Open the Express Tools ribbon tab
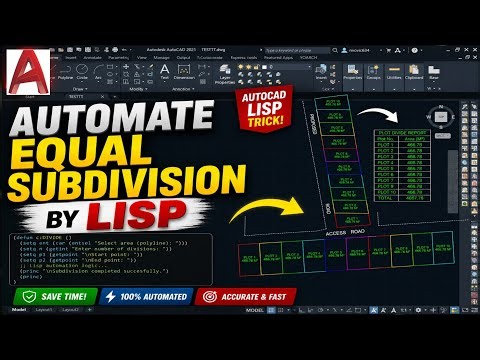 click(x=244, y=58)
